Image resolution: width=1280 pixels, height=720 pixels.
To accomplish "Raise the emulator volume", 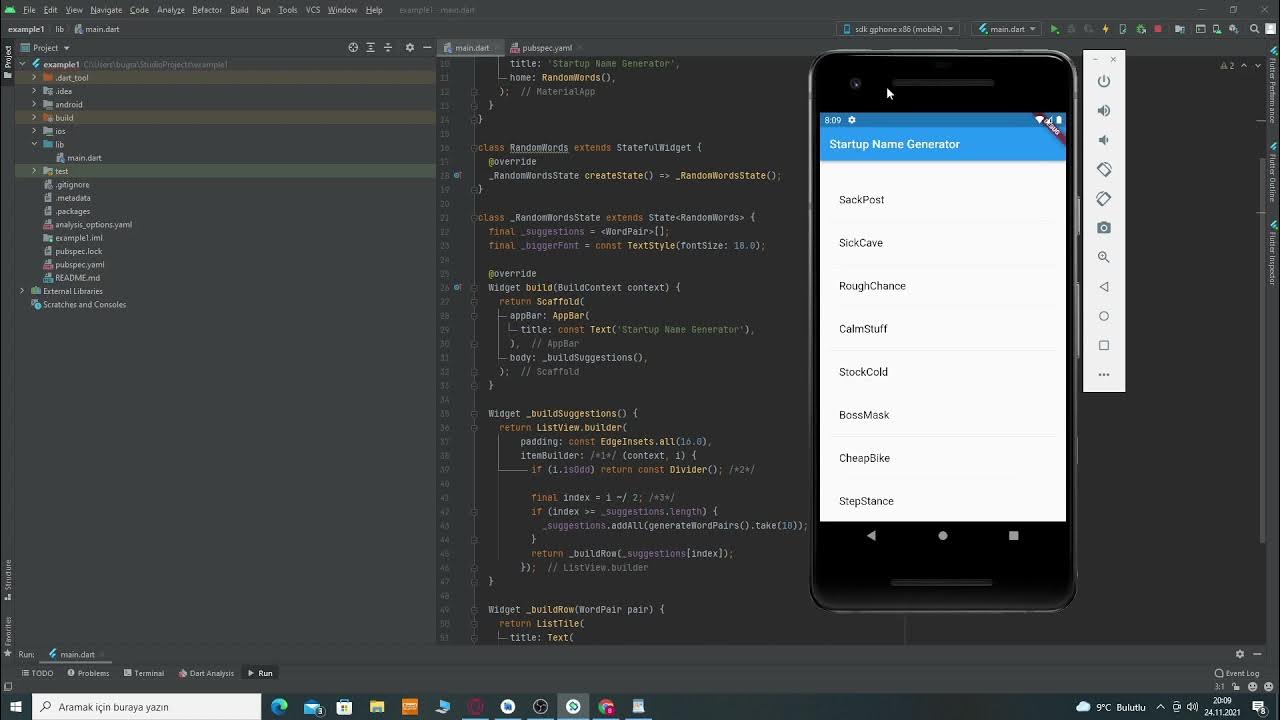I will (1104, 111).
